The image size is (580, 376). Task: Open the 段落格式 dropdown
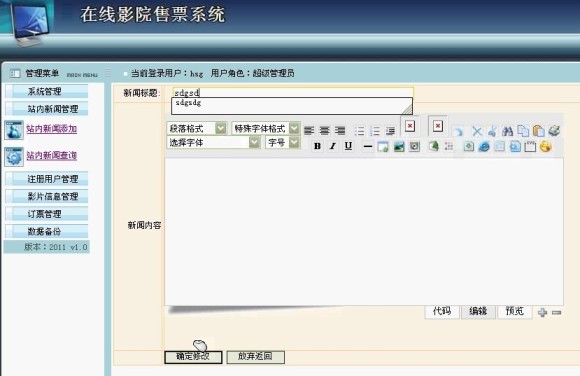(x=196, y=128)
